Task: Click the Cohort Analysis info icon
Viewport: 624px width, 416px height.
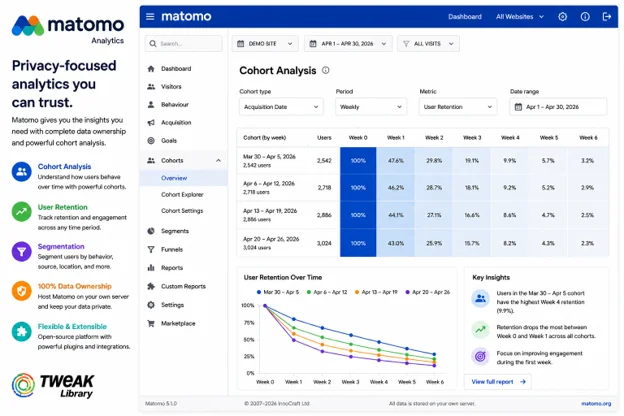Action: coord(326,70)
